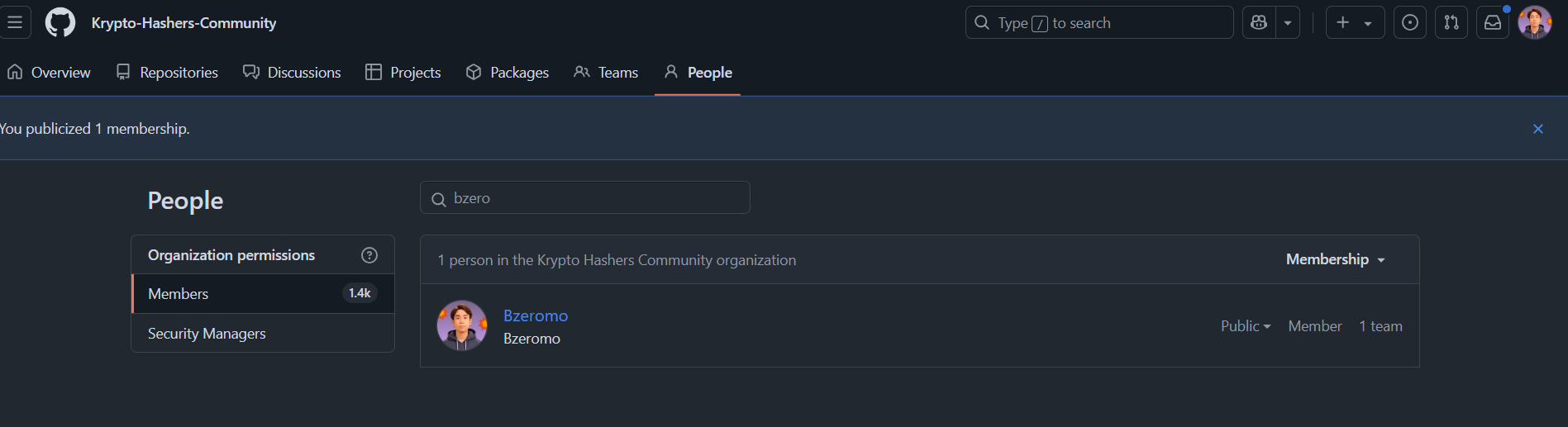Focus the Type to search box
1568x427 pixels.
click(1099, 22)
